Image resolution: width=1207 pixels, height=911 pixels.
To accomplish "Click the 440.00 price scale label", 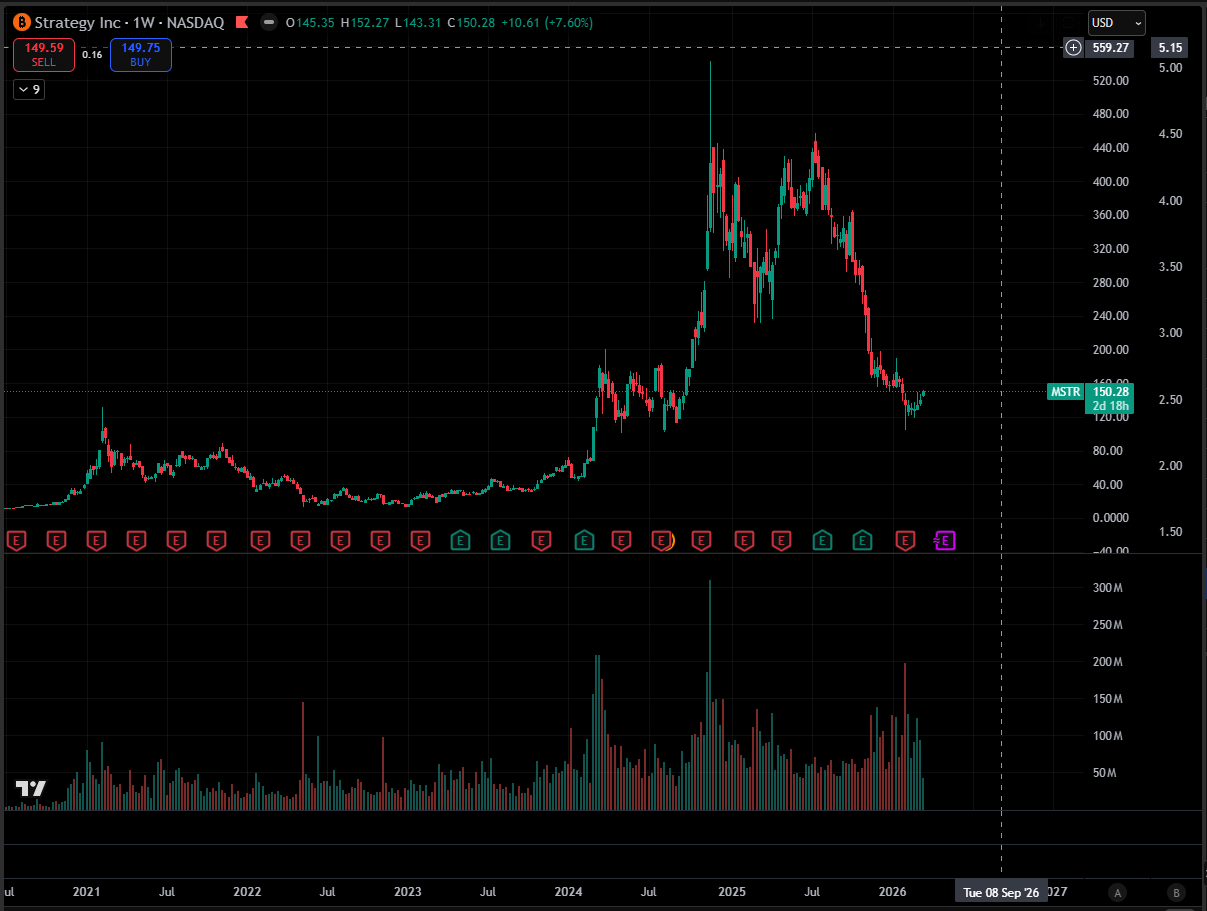I will [x=1112, y=148].
